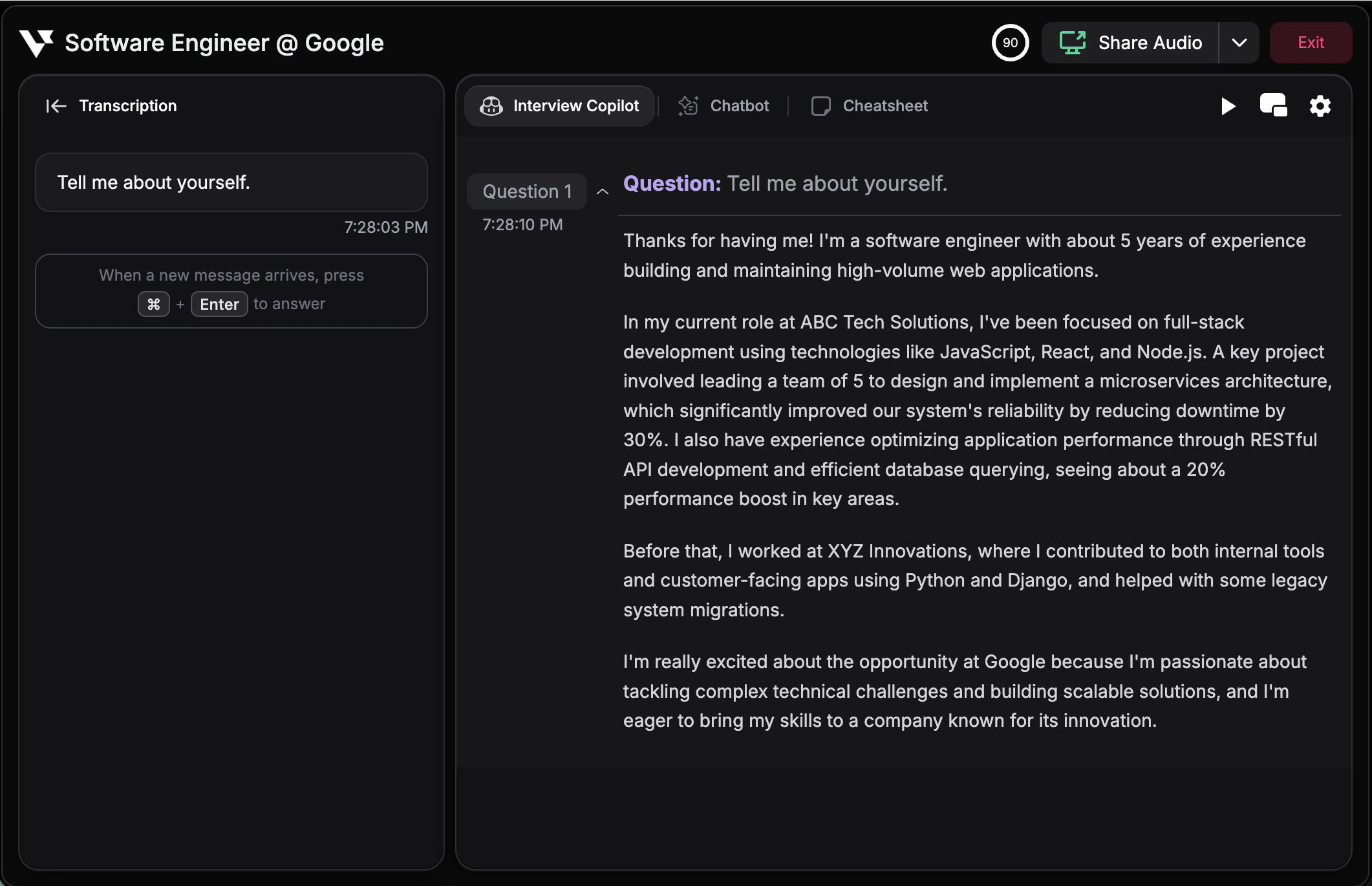
Task: Click the Share Audio button
Action: click(x=1130, y=43)
